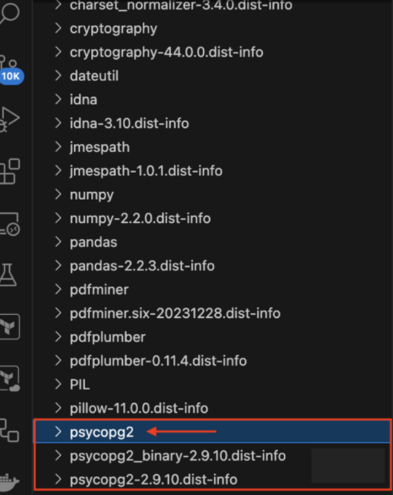393x495 pixels.
Task: Open the Docker whale icon
Action: [9, 482]
